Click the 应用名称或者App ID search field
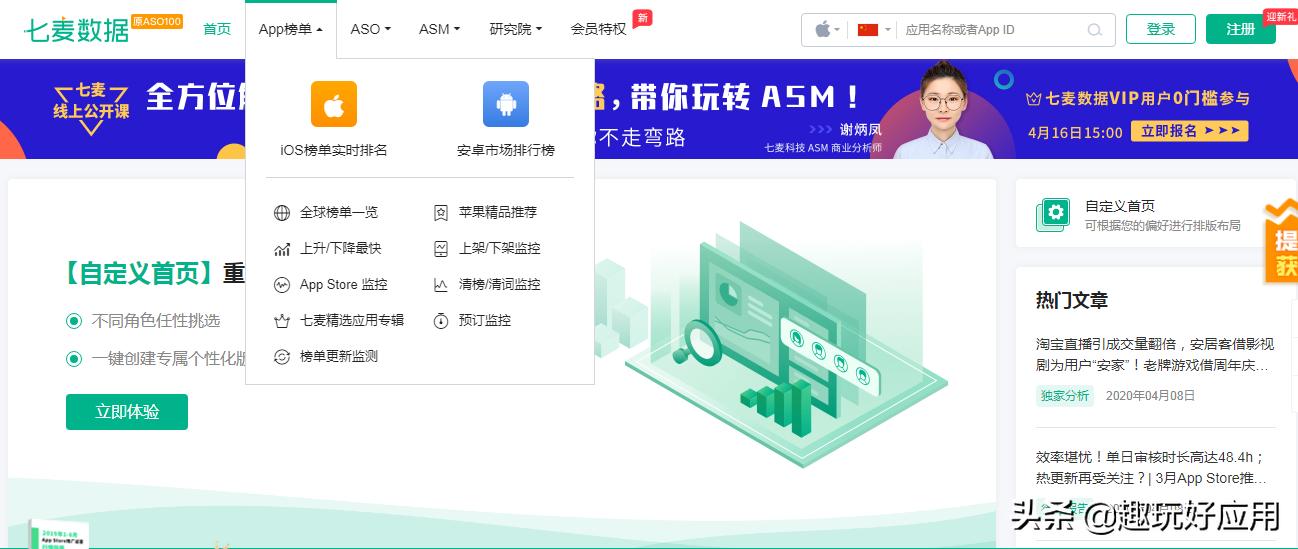1298x549 pixels. 990,30
